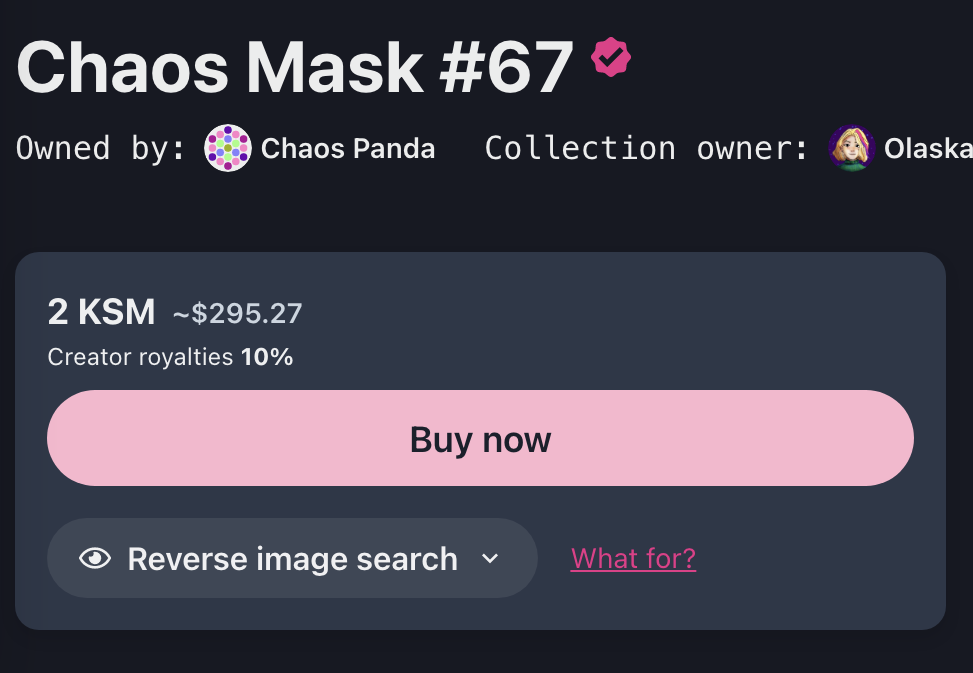Click the "#67" number in title
Screen dimensions: 973x673
point(506,67)
